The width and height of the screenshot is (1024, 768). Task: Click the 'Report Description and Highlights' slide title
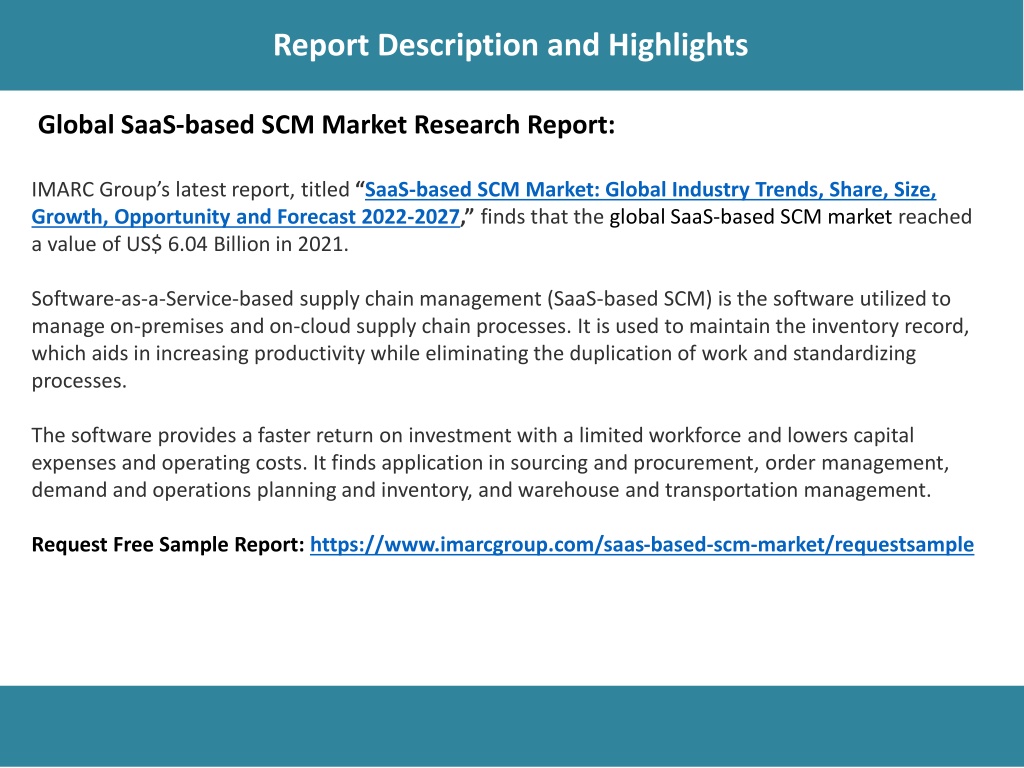click(511, 45)
